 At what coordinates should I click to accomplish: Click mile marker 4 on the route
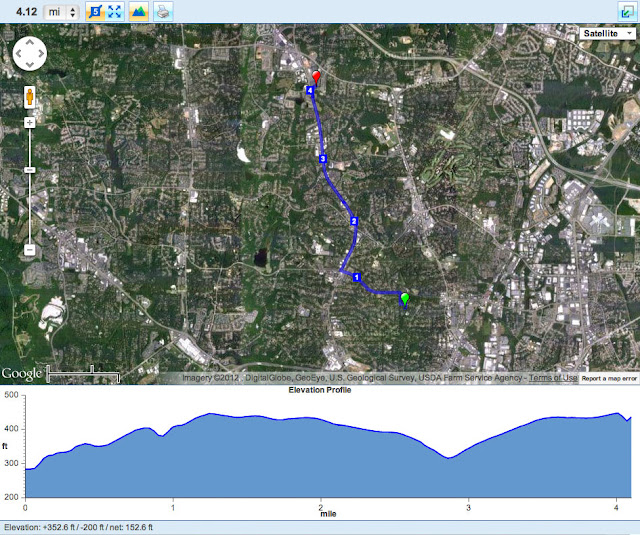[x=310, y=90]
